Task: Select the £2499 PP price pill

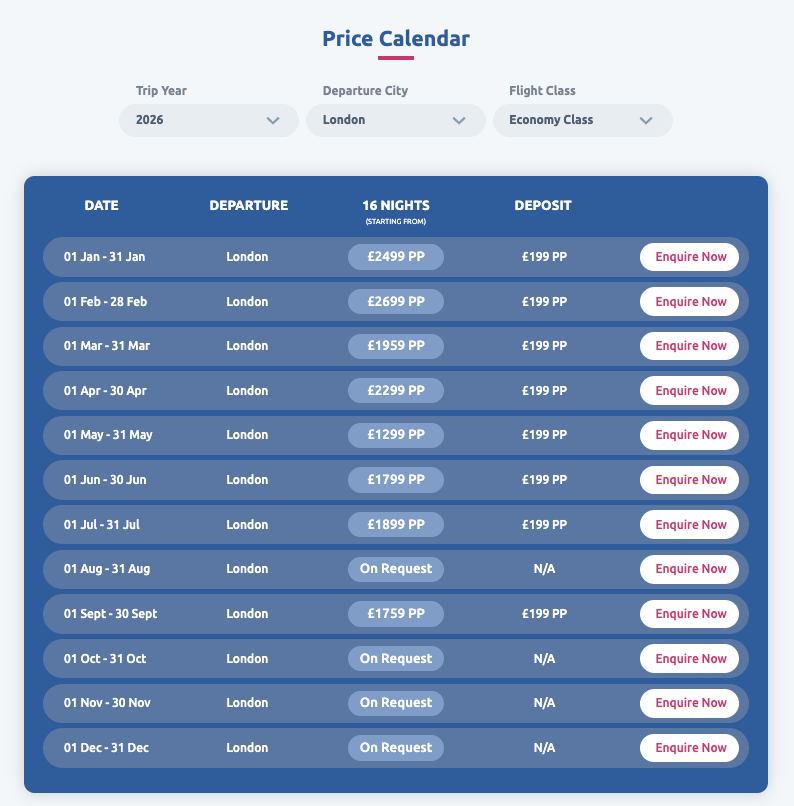Action: pyautogui.click(x=396, y=257)
